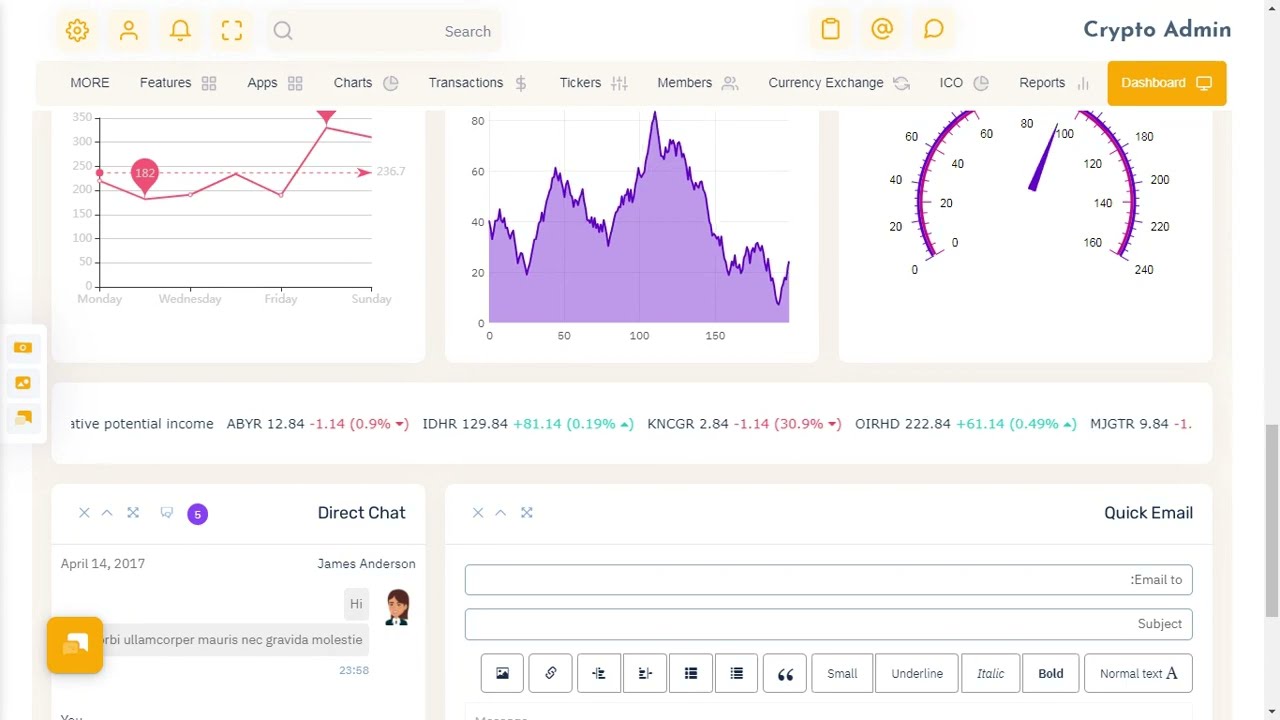Expand the Charts menu
The image size is (1280, 720).
[366, 83]
